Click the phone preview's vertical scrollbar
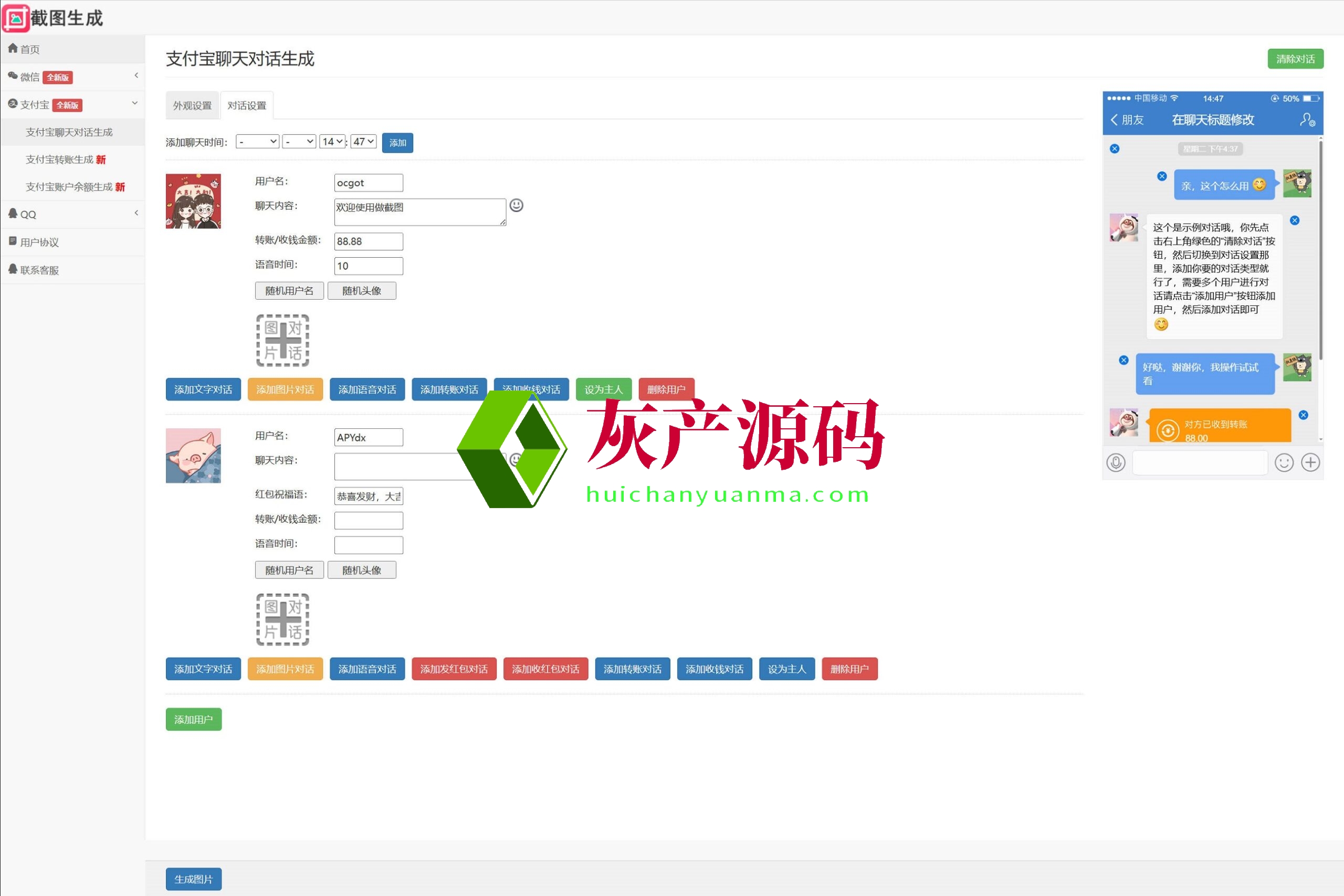Image resolution: width=1344 pixels, height=896 pixels. click(1320, 251)
